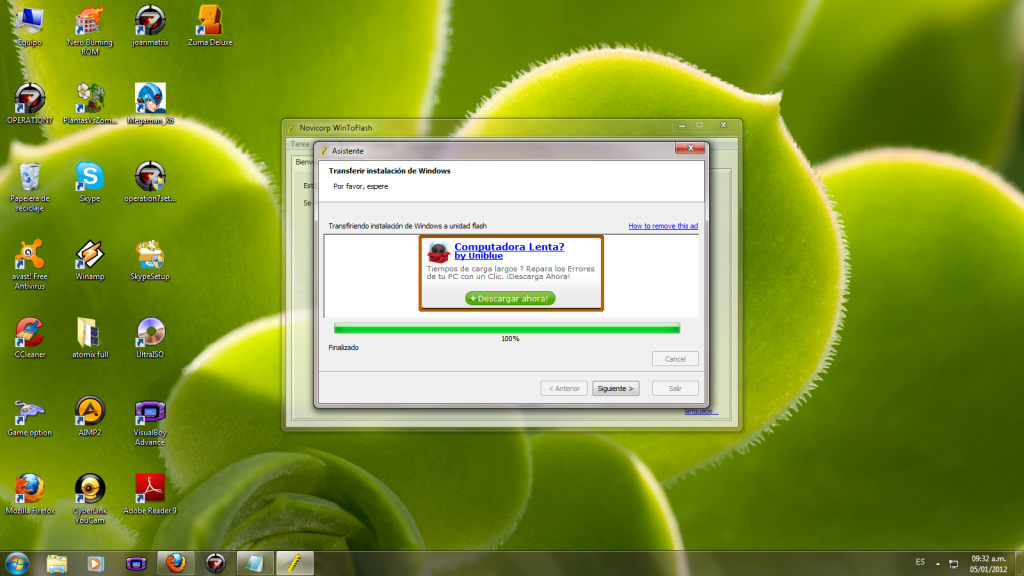This screenshot has width=1024, height=576.
Task: Switch to WinToFlash in the taskbar
Action: coord(295,563)
